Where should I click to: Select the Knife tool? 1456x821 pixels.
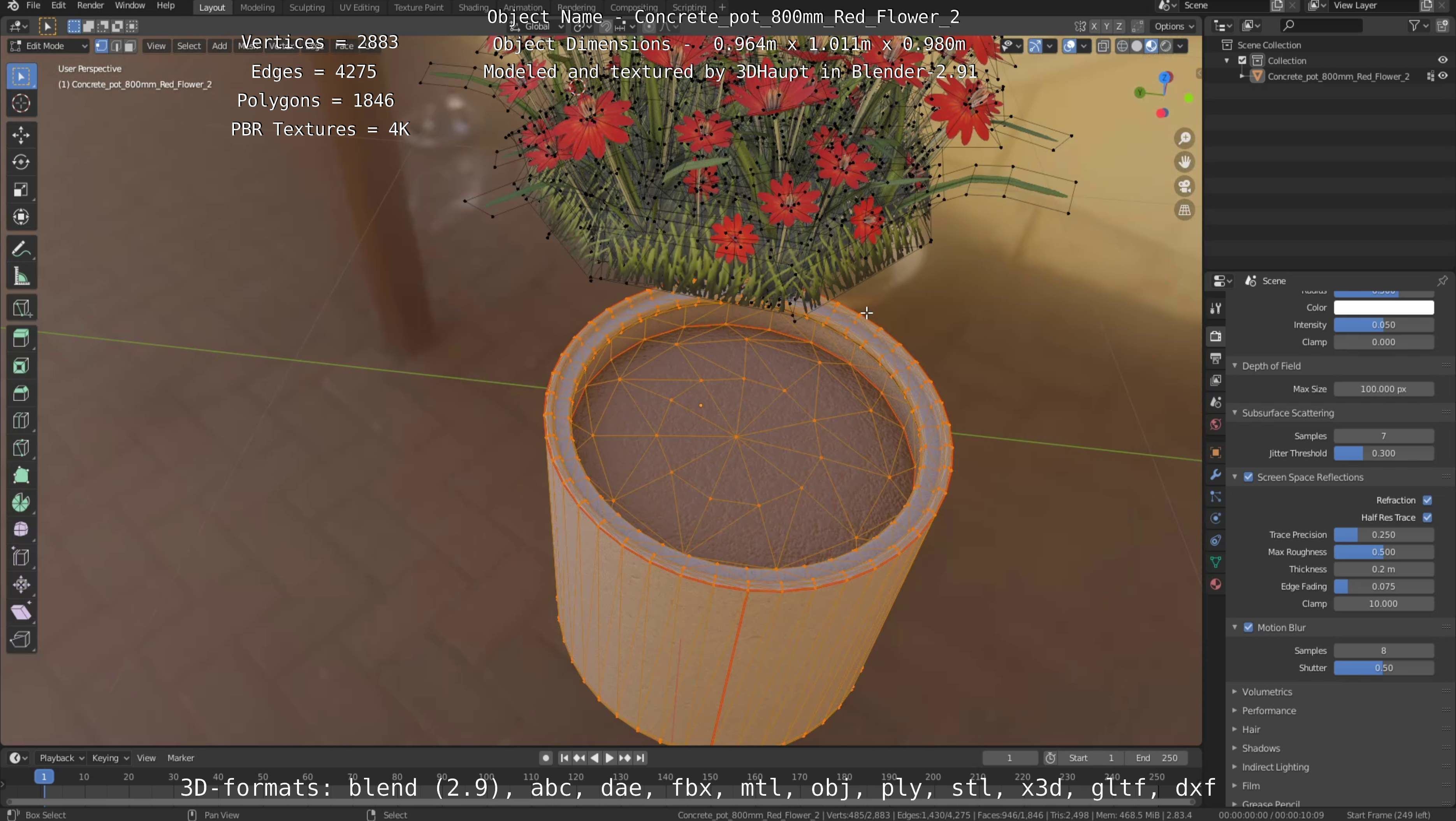[x=21, y=448]
